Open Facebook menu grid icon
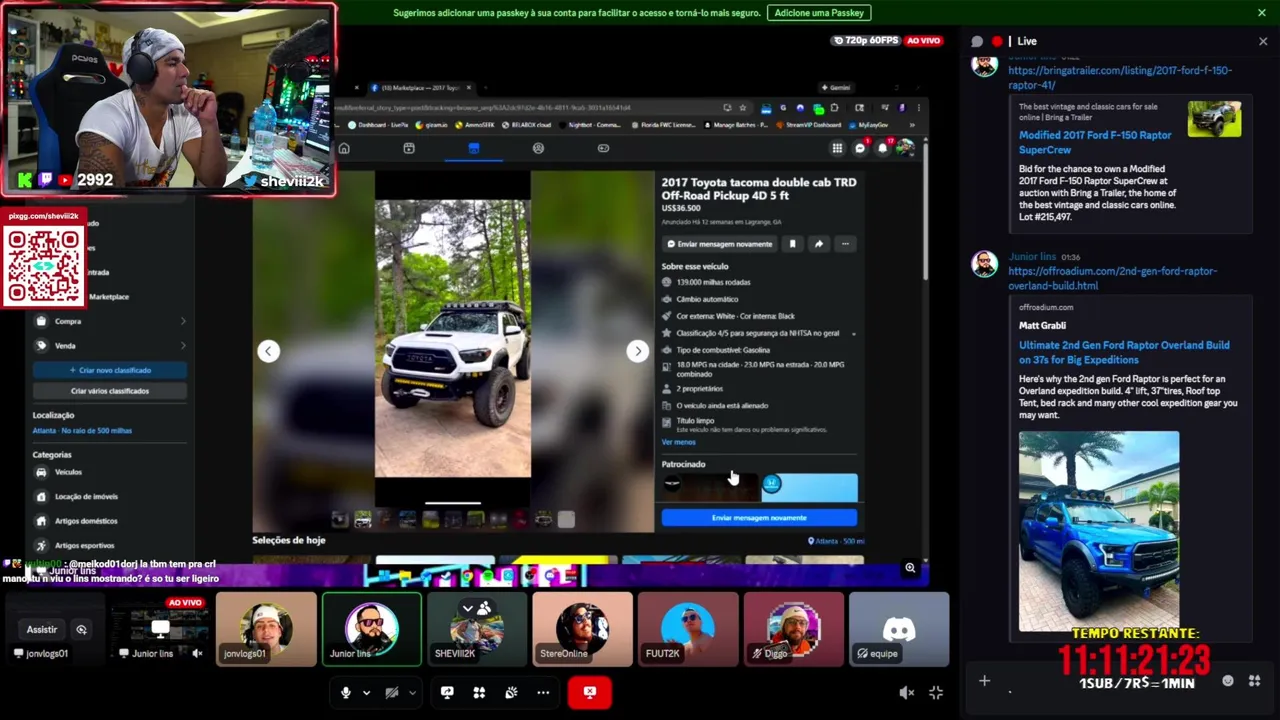The width and height of the screenshot is (1280, 720). [837, 148]
